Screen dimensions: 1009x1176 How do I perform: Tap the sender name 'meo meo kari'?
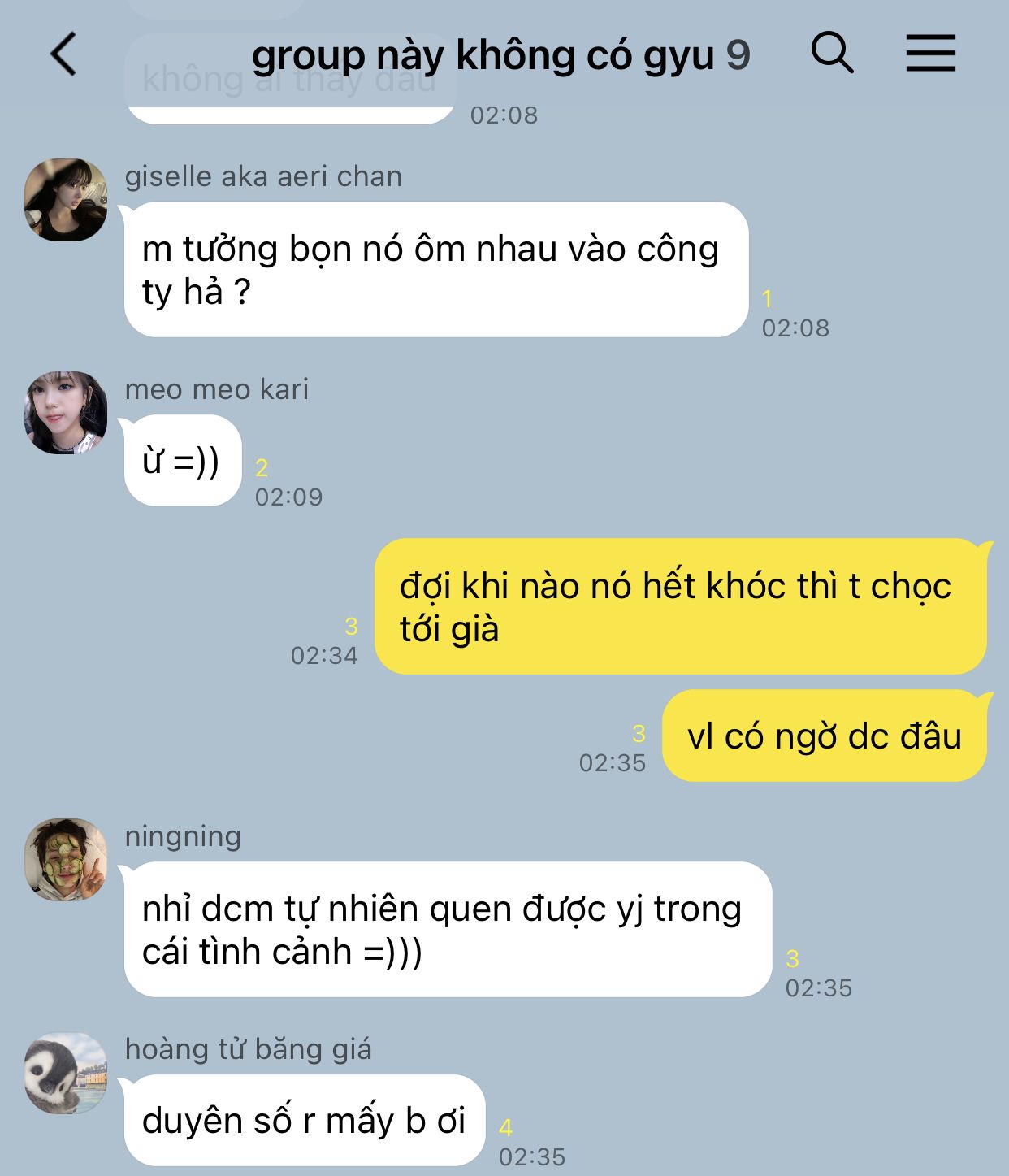point(217,389)
